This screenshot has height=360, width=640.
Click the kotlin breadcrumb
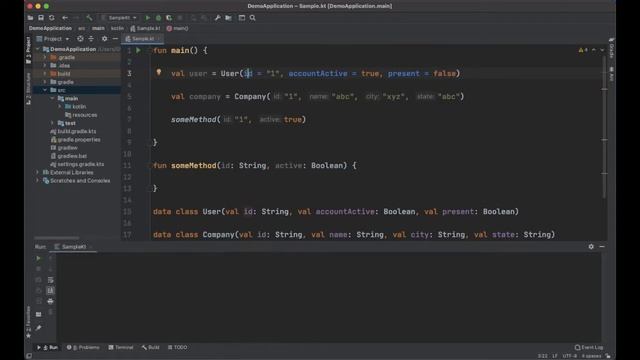[117, 29]
